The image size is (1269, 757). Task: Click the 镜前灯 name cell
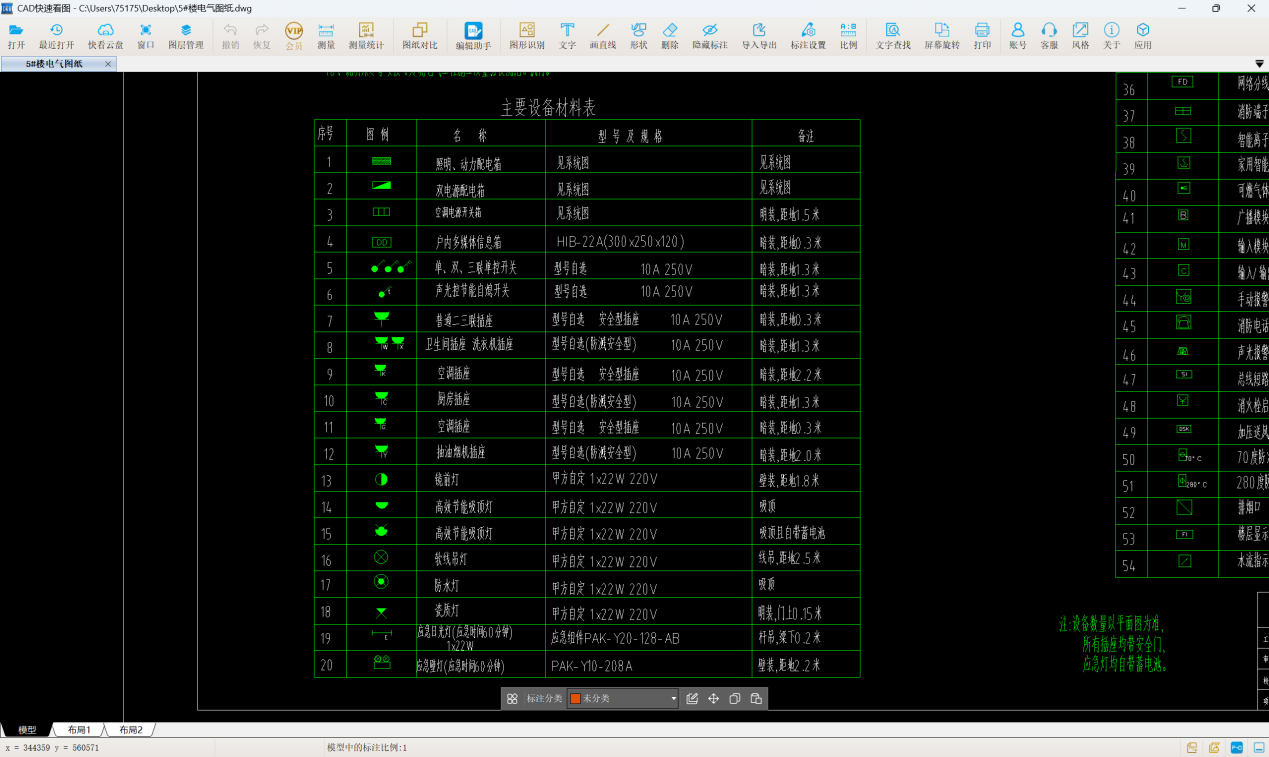tap(448, 480)
